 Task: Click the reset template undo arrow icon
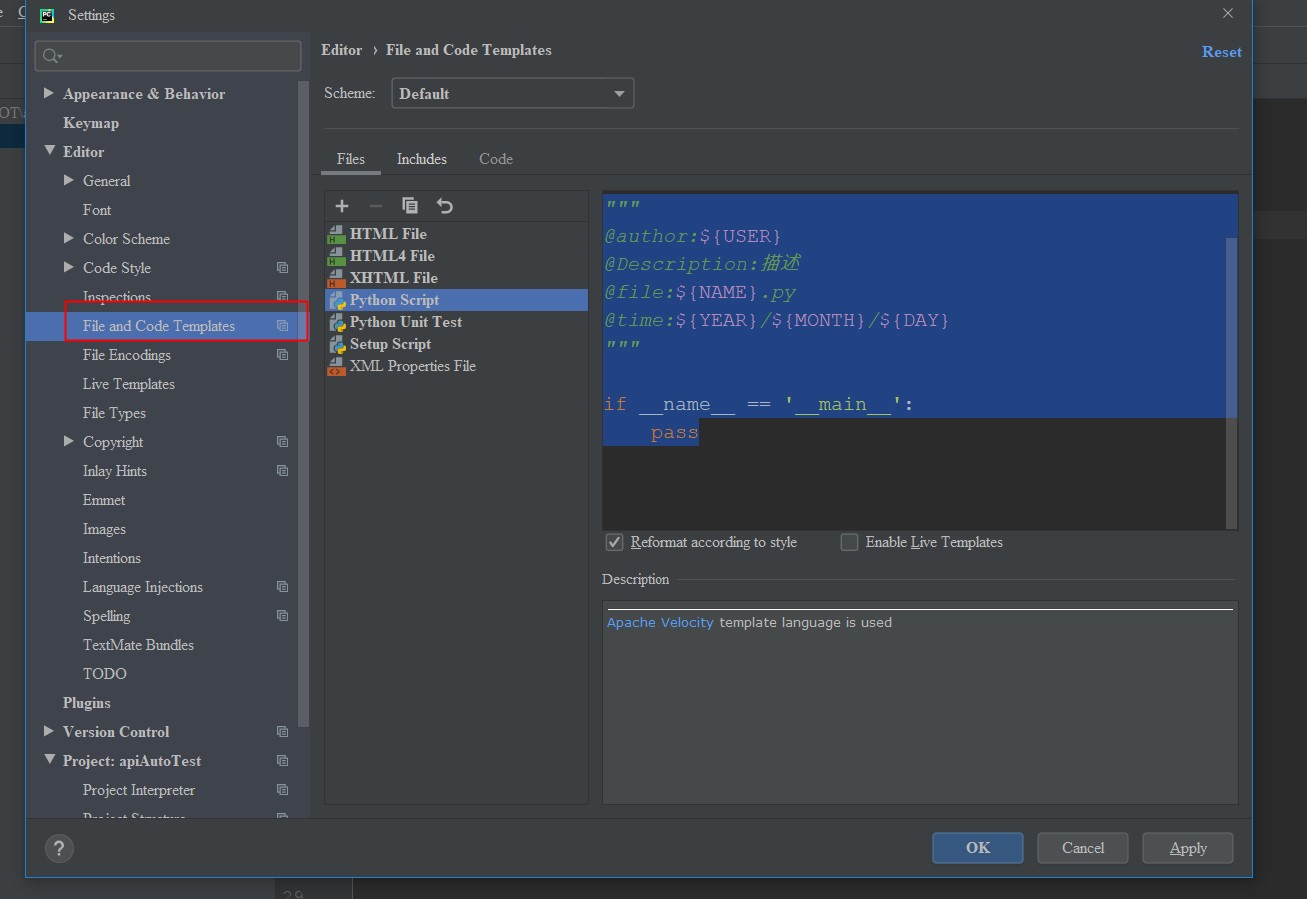pos(445,206)
